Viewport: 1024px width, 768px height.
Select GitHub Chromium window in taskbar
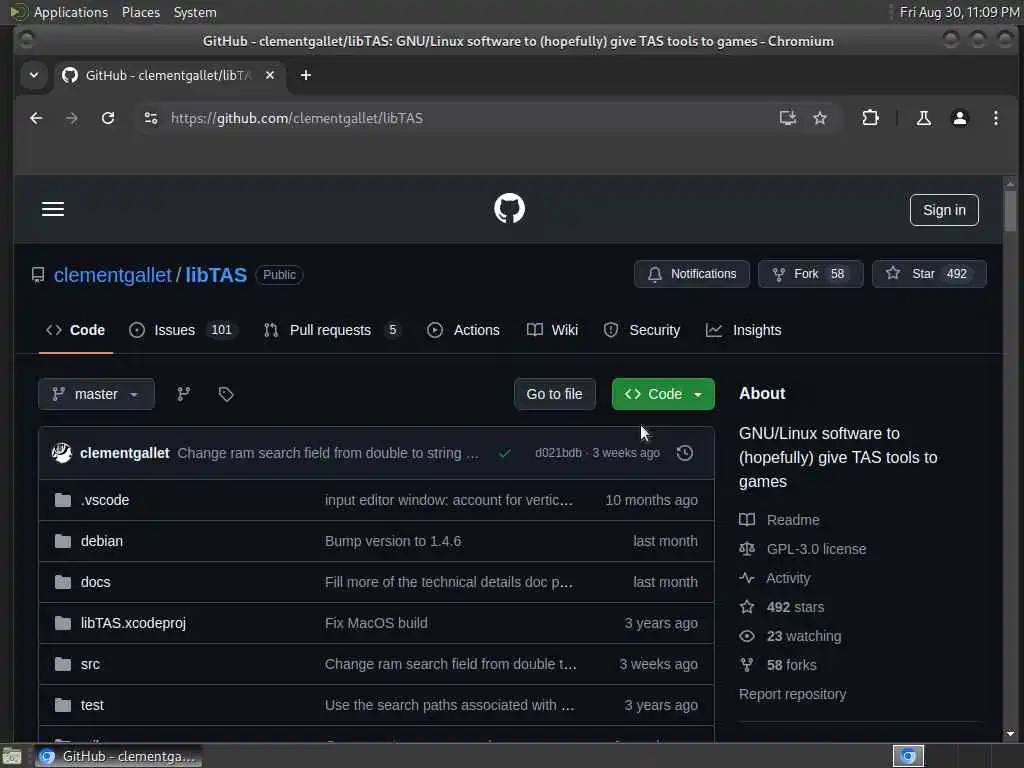coord(118,756)
